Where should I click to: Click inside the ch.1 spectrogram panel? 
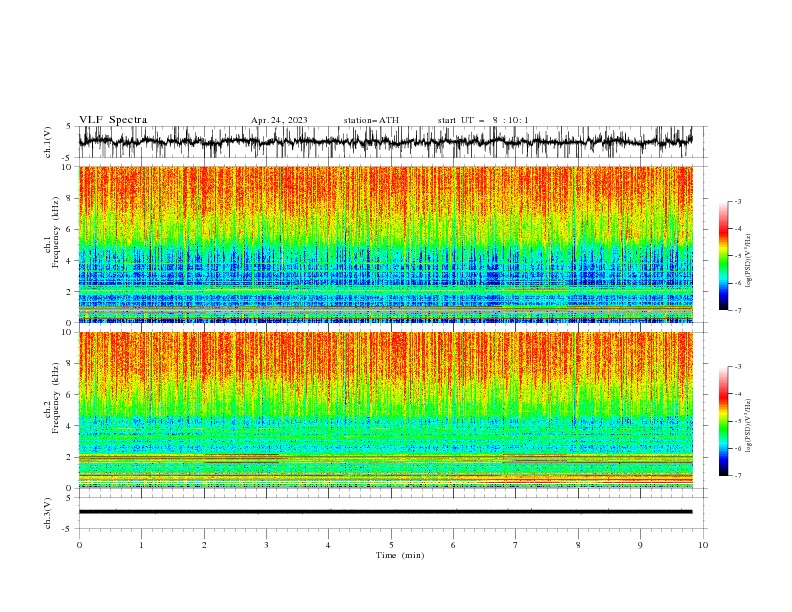(385, 244)
